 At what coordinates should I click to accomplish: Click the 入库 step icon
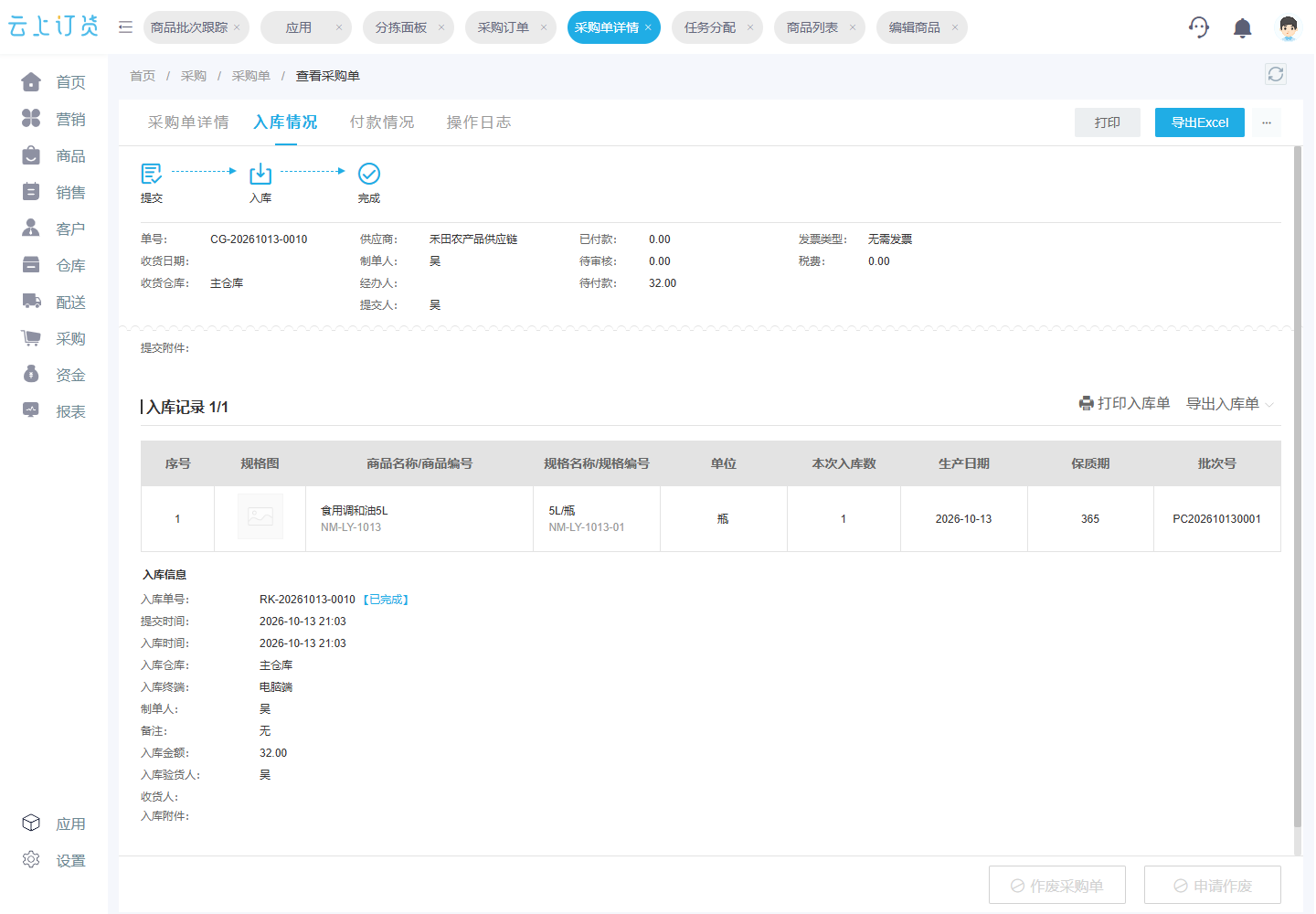click(260, 173)
